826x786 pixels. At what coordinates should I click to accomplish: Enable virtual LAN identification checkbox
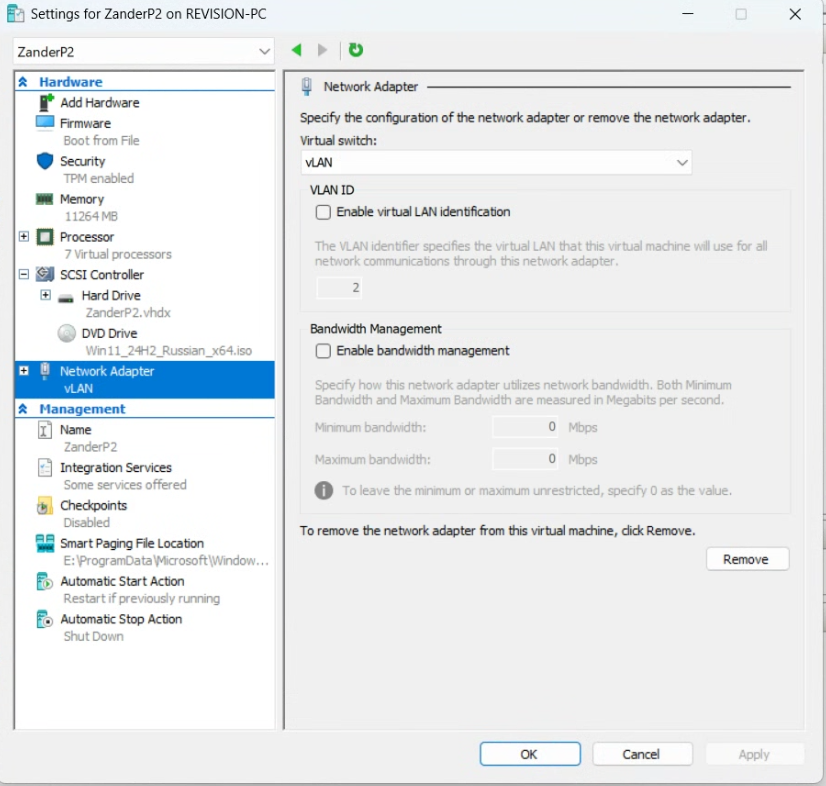(x=323, y=212)
